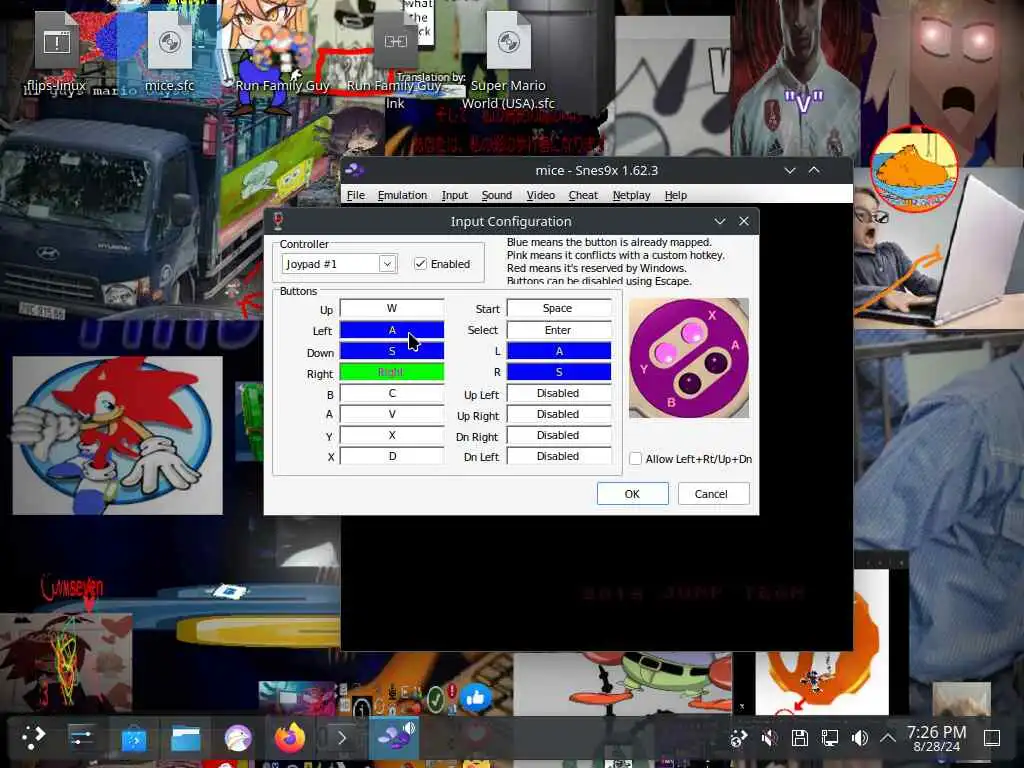1024x768 pixels.
Task: Open the removable disk tray icon
Action: click(x=799, y=738)
